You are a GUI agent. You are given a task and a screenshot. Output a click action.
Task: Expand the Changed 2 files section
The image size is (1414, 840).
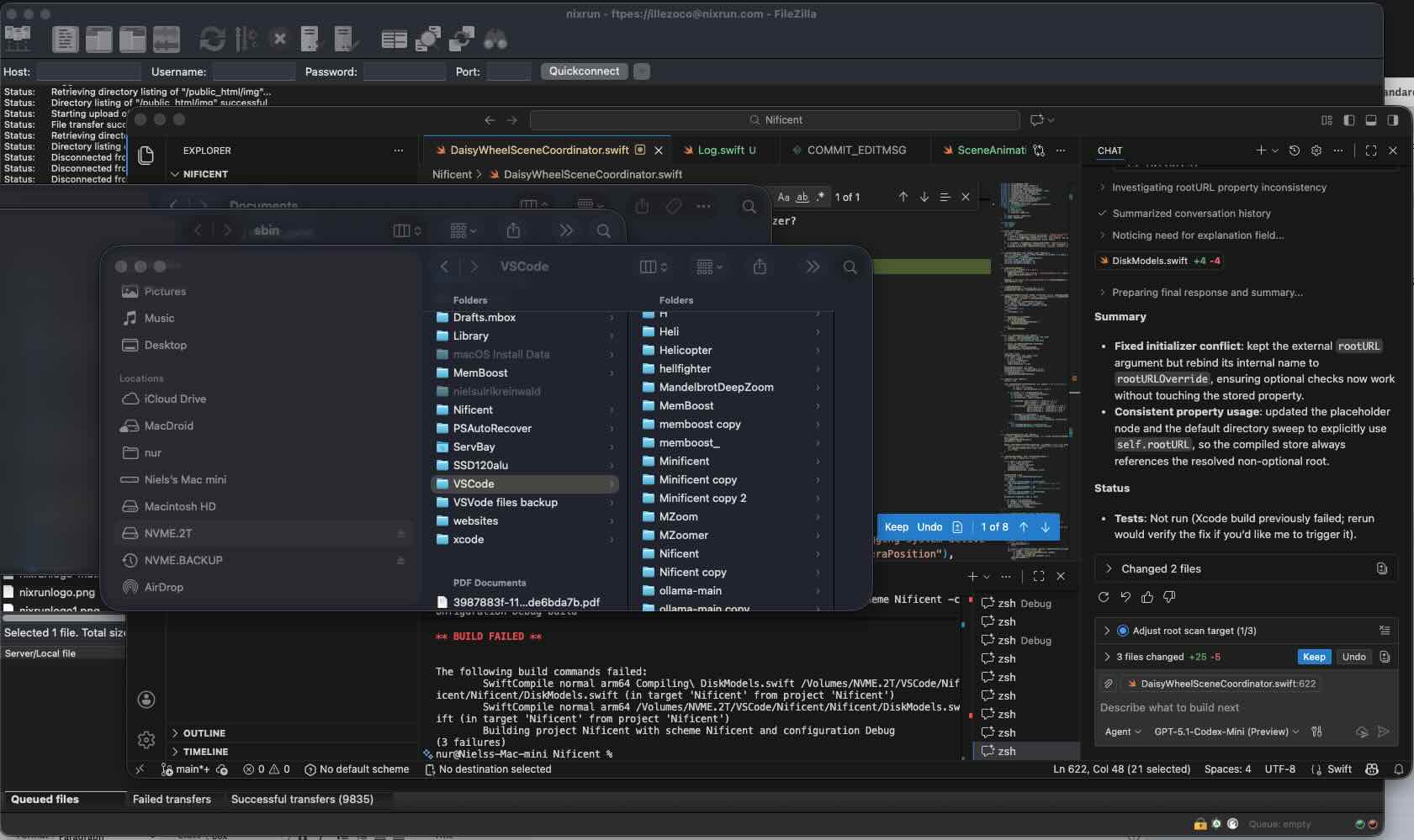click(x=1161, y=568)
